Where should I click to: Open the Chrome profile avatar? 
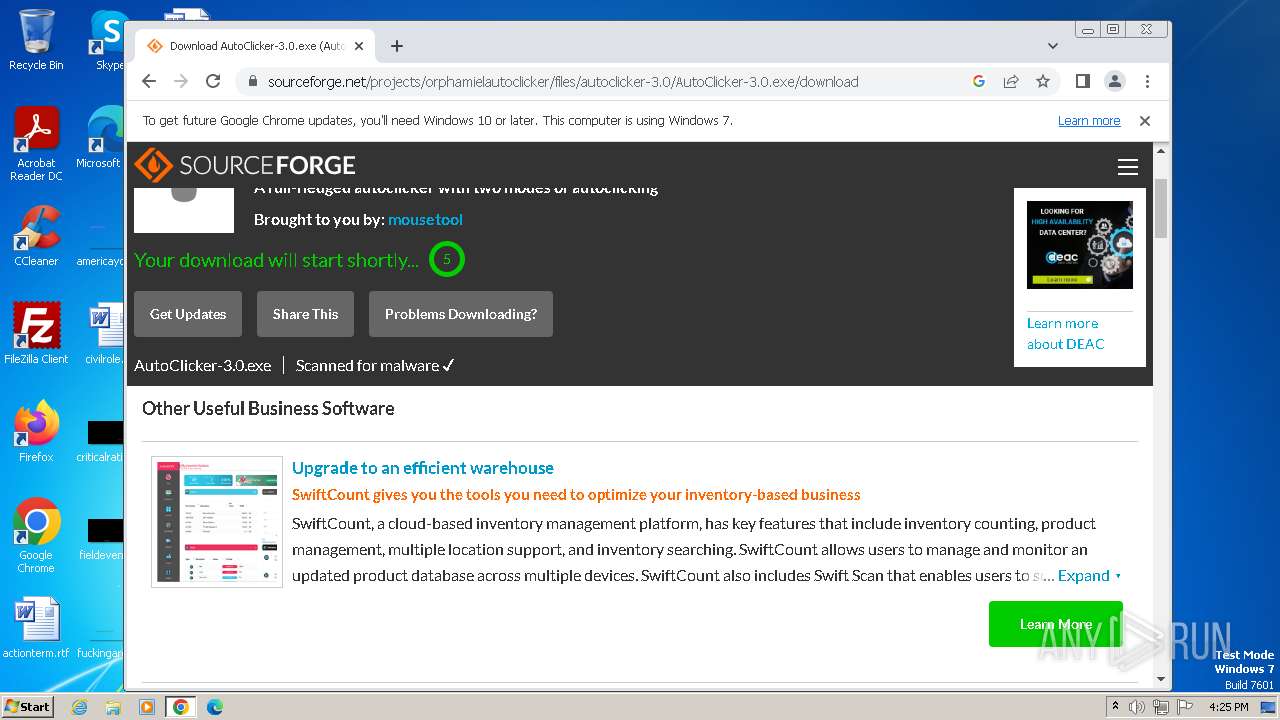[1114, 81]
